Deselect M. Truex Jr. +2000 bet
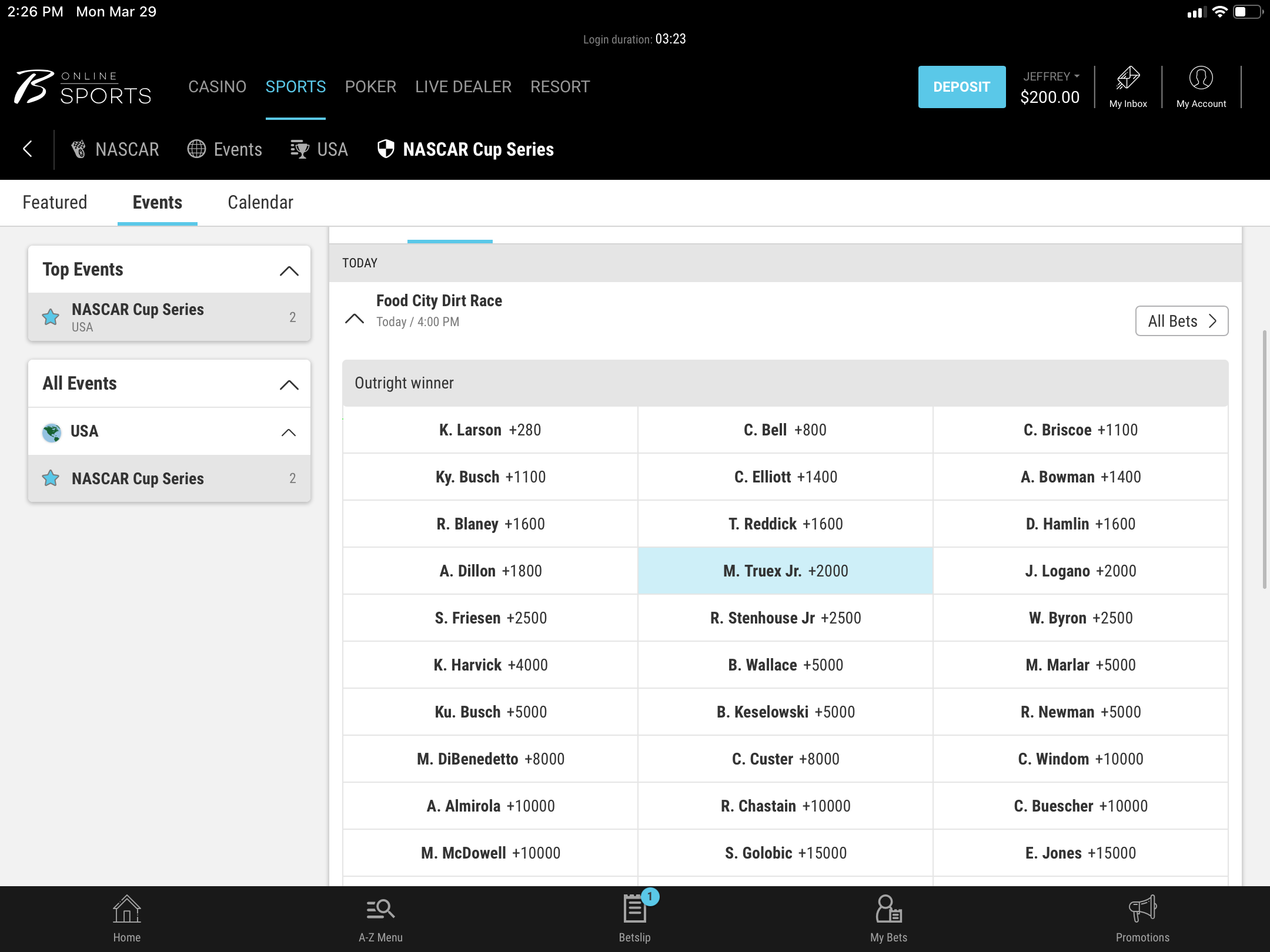 pos(785,571)
